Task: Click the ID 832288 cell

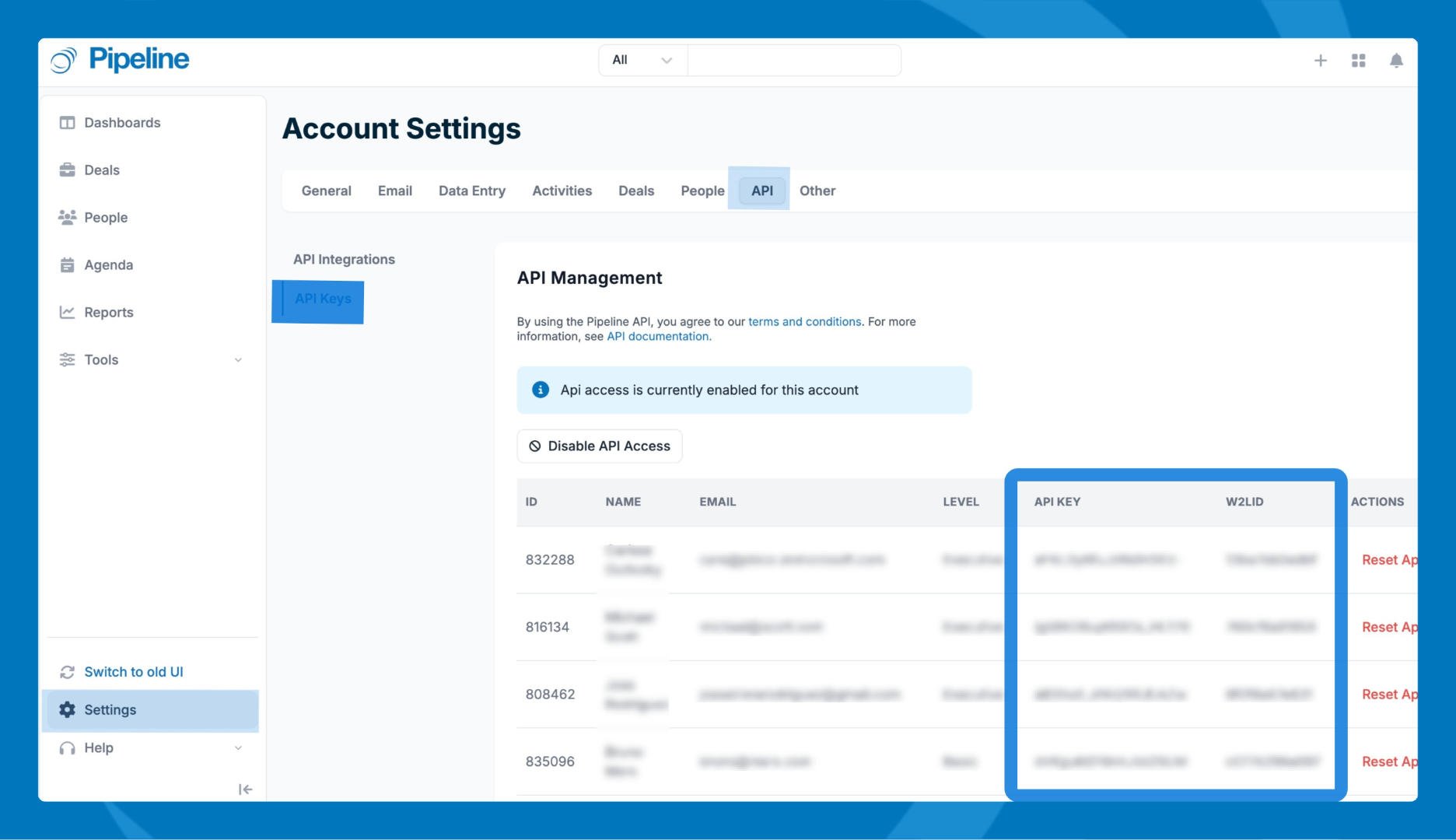Action: point(550,560)
